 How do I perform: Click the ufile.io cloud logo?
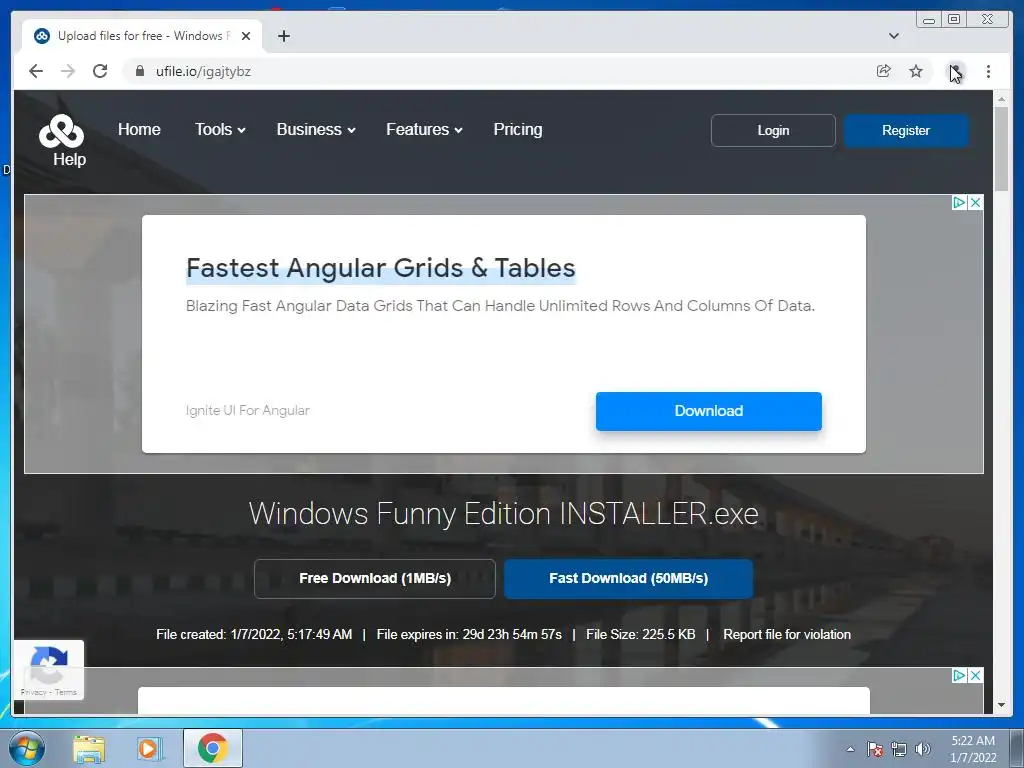click(61, 131)
